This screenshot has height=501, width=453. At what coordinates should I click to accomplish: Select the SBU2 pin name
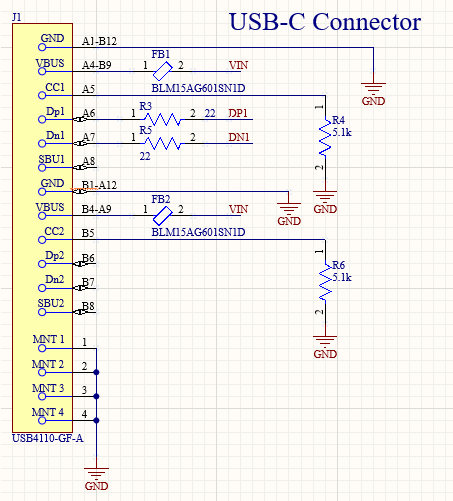(51, 303)
